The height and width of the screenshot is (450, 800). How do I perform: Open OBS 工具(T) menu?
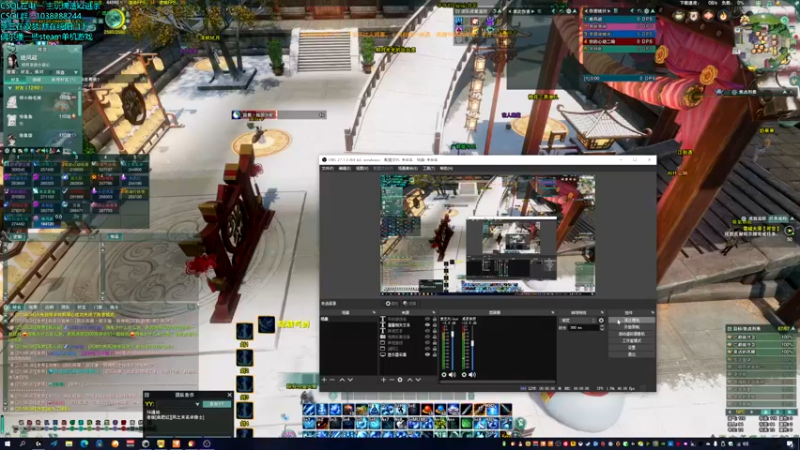tap(429, 168)
